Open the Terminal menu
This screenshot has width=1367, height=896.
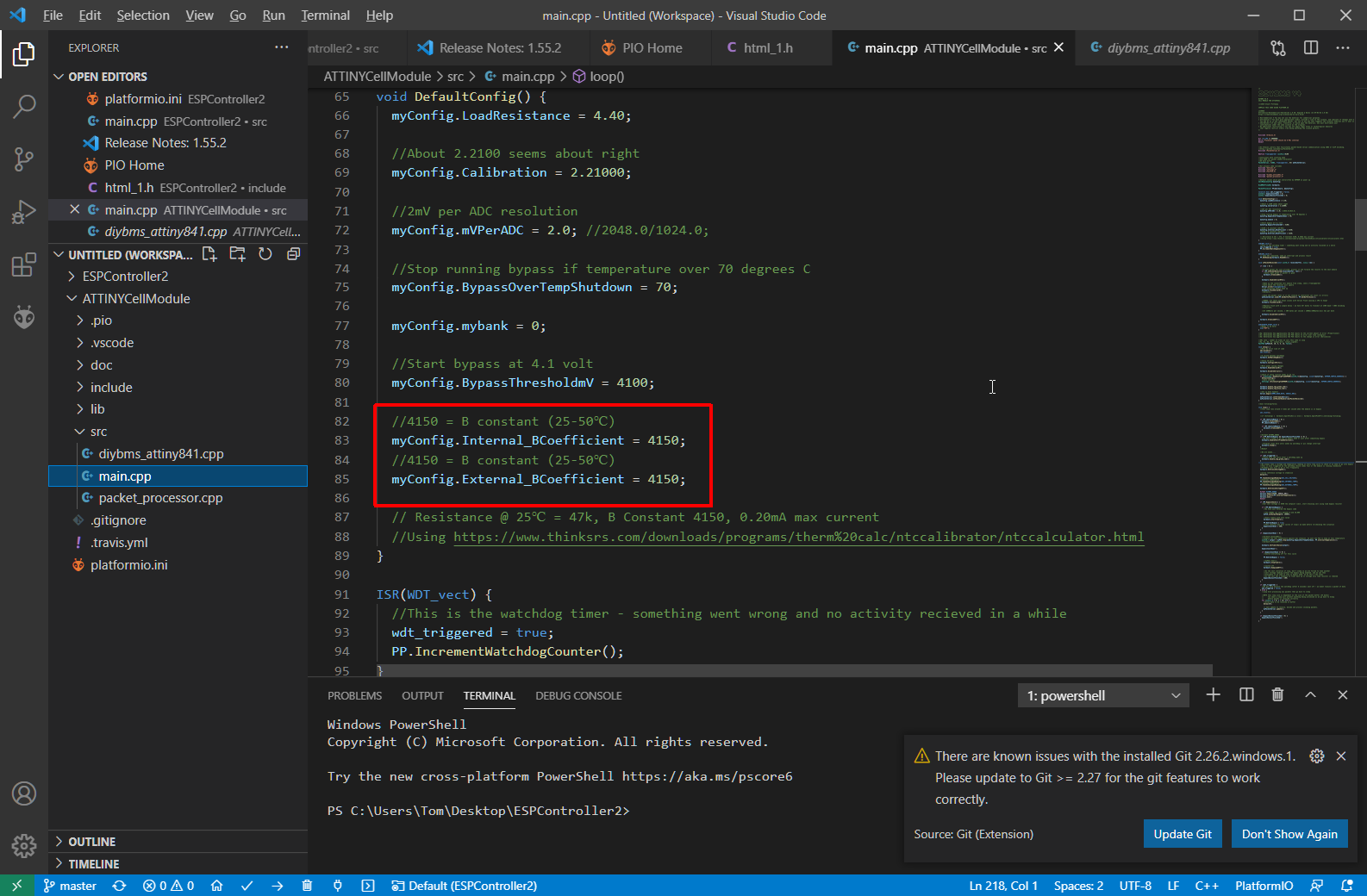[x=325, y=16]
